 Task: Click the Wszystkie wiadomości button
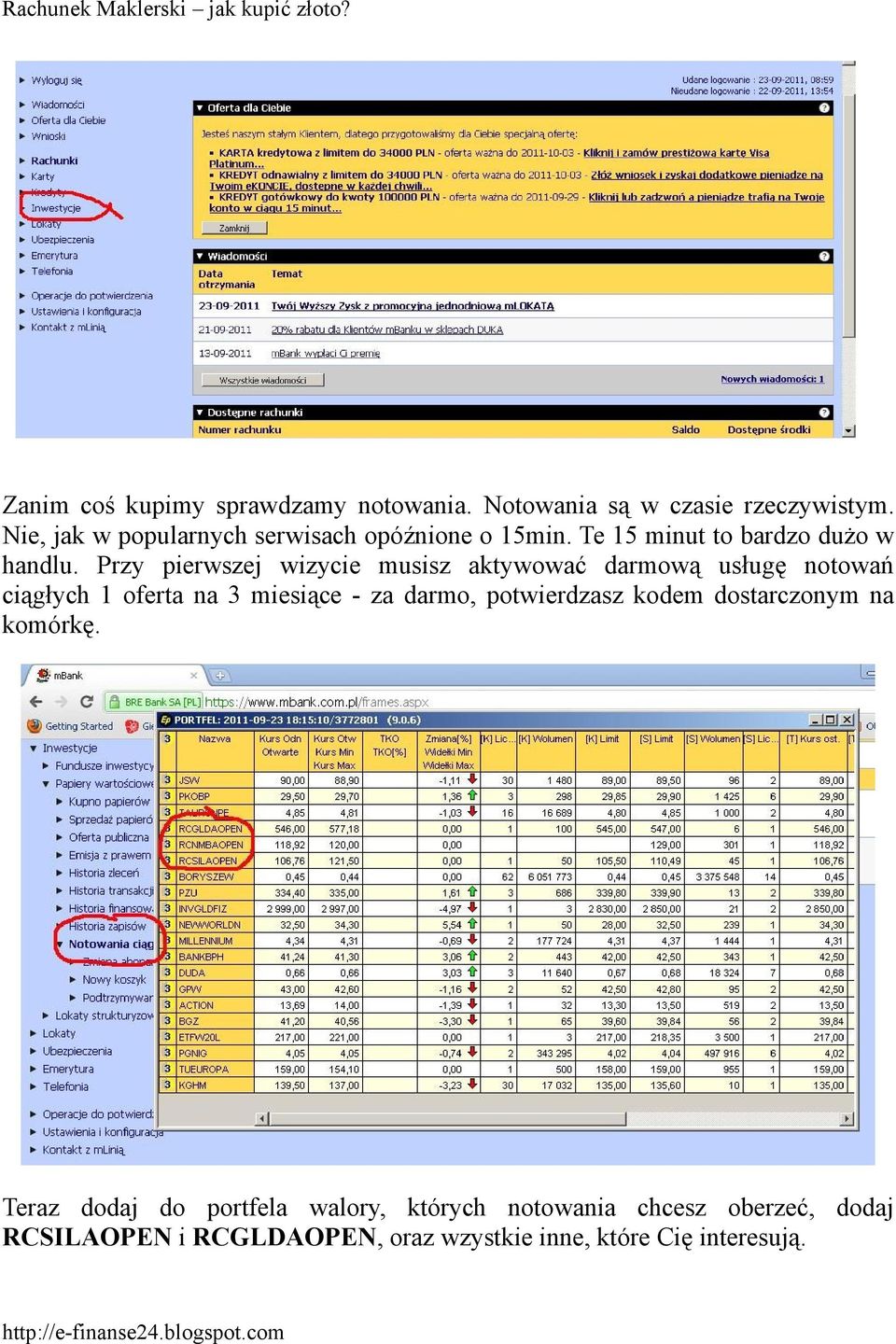[x=263, y=380]
